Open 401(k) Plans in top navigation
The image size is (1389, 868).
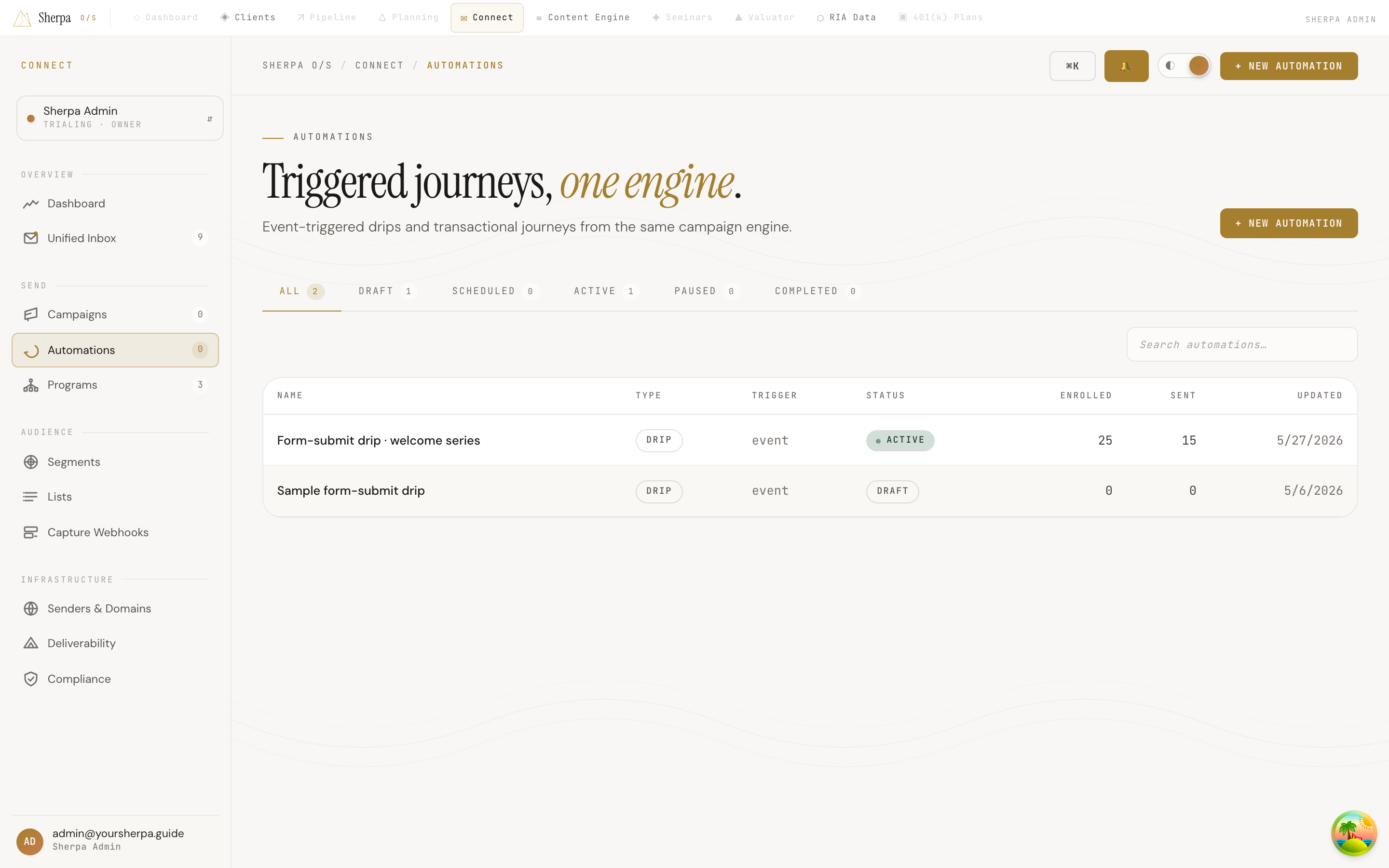coord(940,18)
